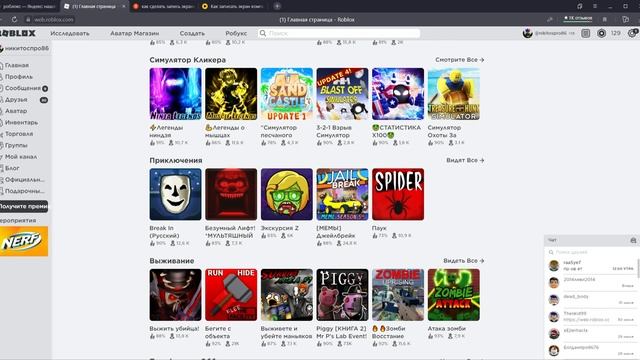Open a new browser tab

coord(277,6)
